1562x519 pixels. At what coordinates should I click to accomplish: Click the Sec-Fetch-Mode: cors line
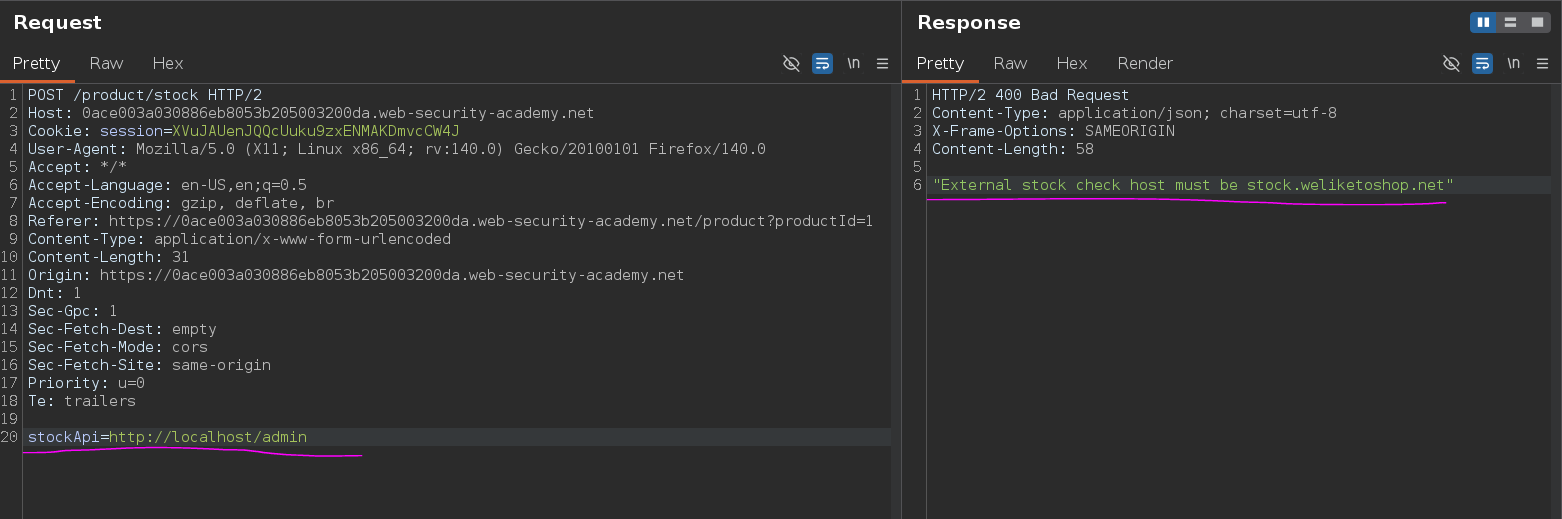tap(118, 347)
